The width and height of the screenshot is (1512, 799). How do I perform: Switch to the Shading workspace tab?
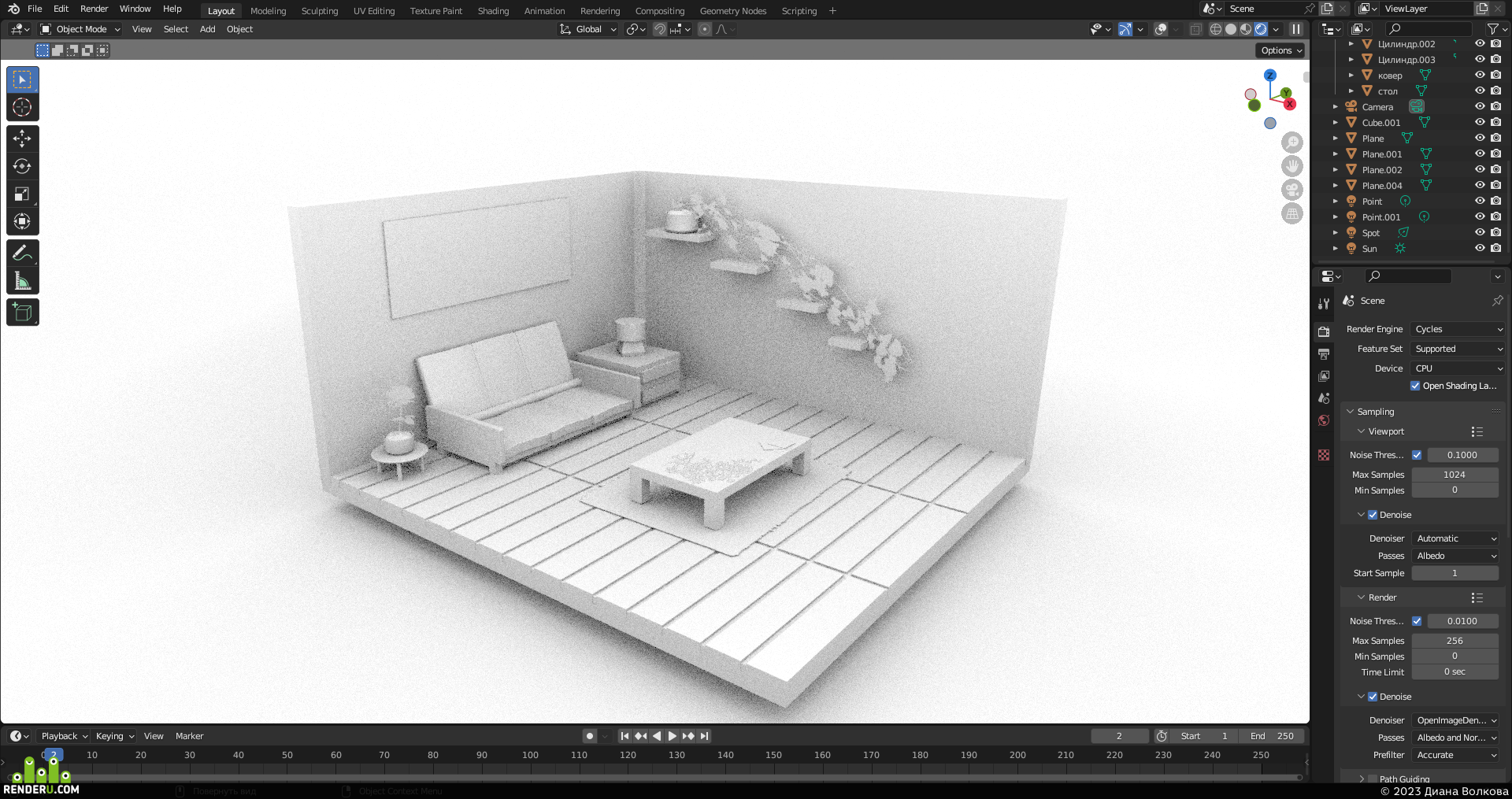click(493, 11)
